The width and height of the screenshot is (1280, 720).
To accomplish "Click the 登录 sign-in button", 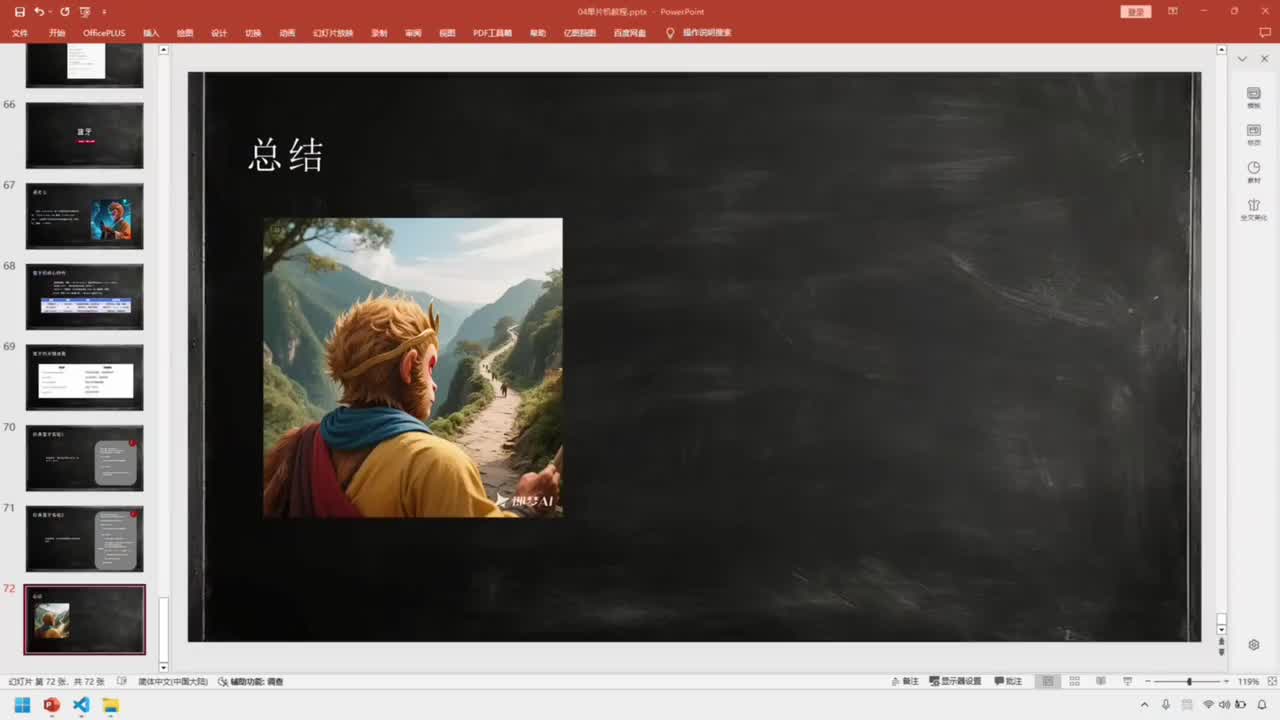I will pos(1136,12).
